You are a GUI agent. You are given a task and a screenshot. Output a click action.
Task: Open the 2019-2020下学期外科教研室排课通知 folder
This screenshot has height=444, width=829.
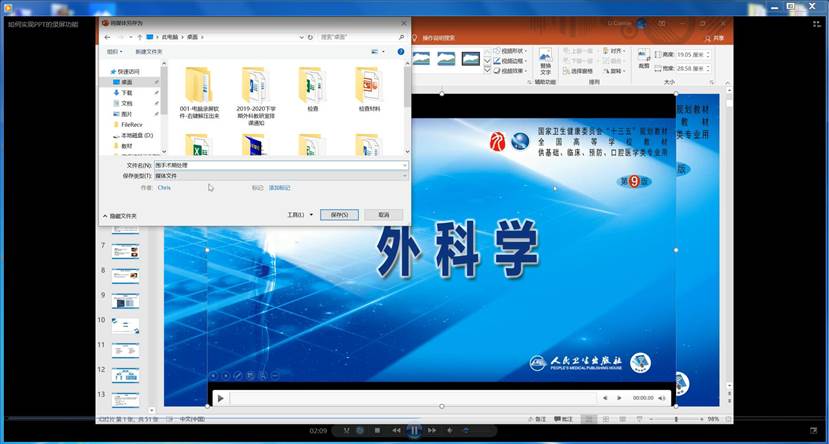click(256, 96)
